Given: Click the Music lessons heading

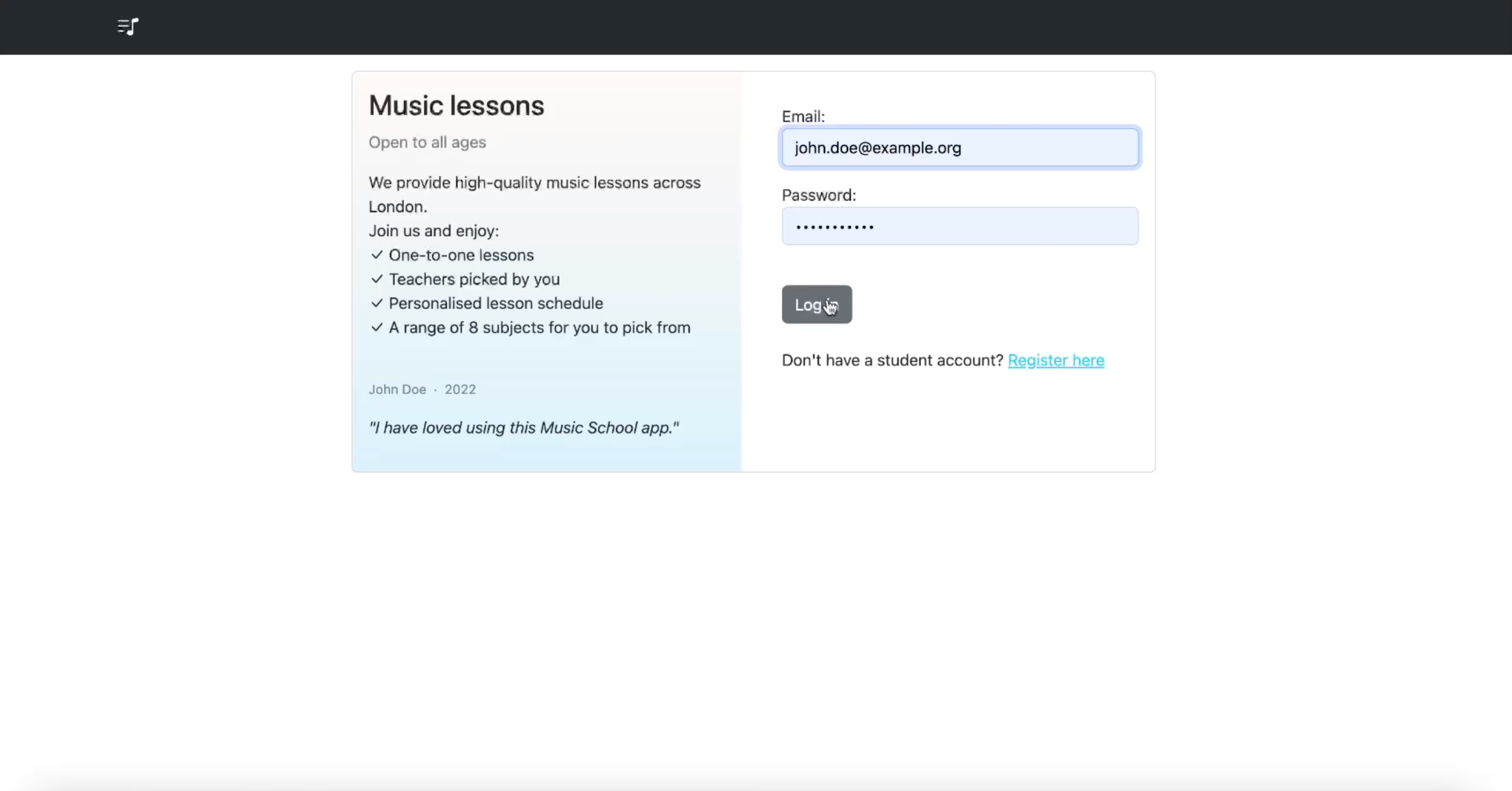Looking at the screenshot, I should 456,106.
